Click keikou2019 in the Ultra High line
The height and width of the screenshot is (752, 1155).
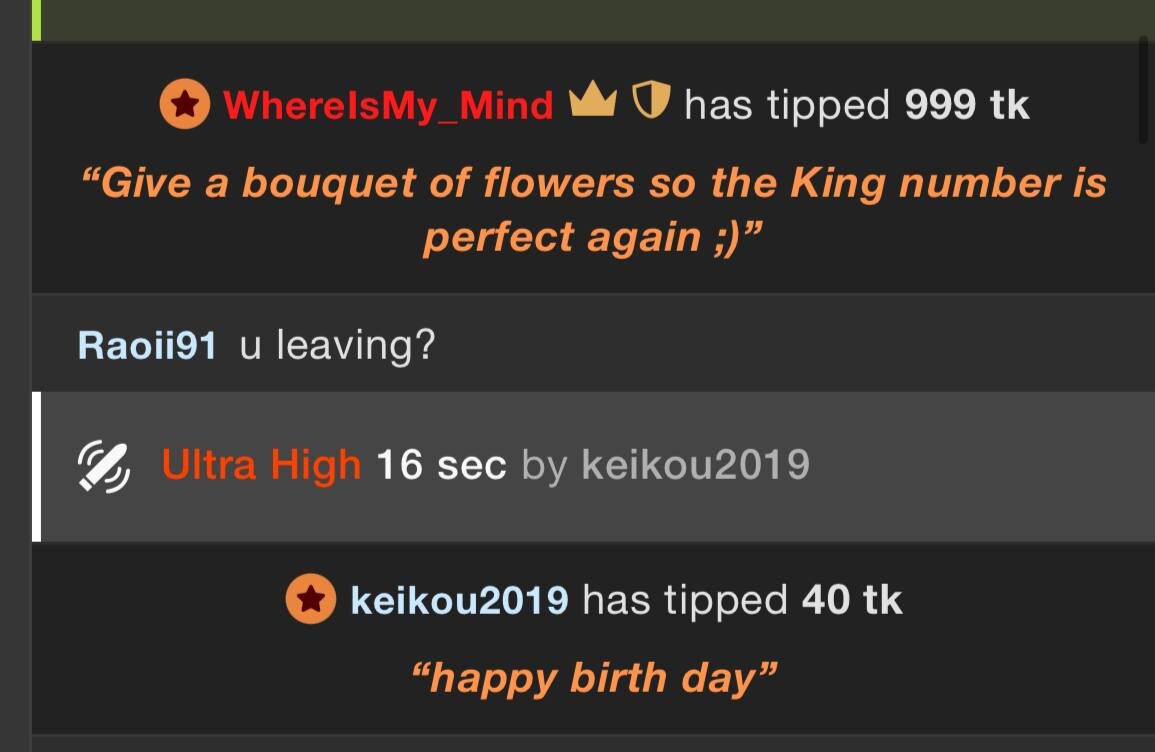[x=695, y=465]
